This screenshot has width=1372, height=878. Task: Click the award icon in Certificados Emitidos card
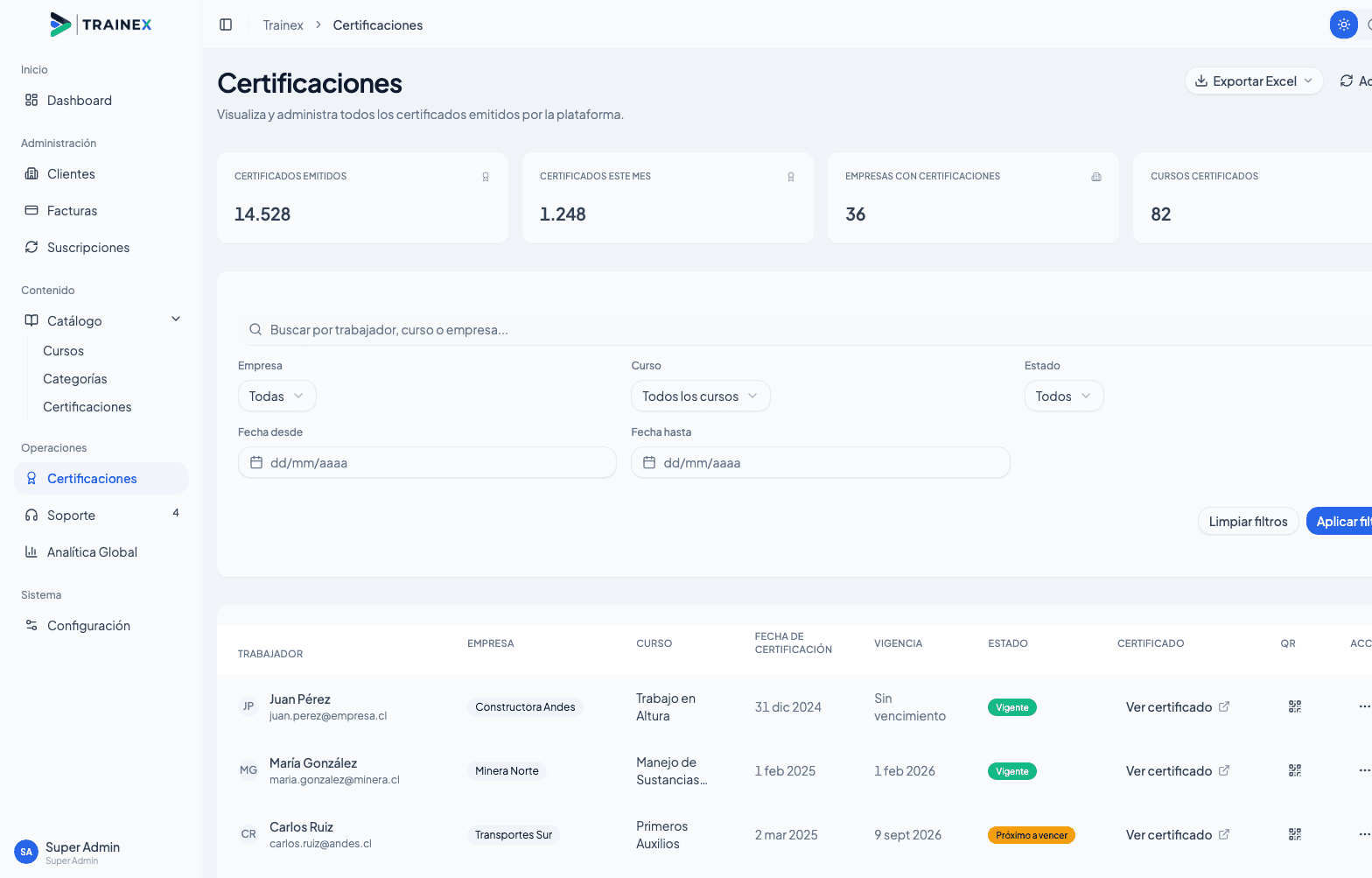click(x=486, y=177)
